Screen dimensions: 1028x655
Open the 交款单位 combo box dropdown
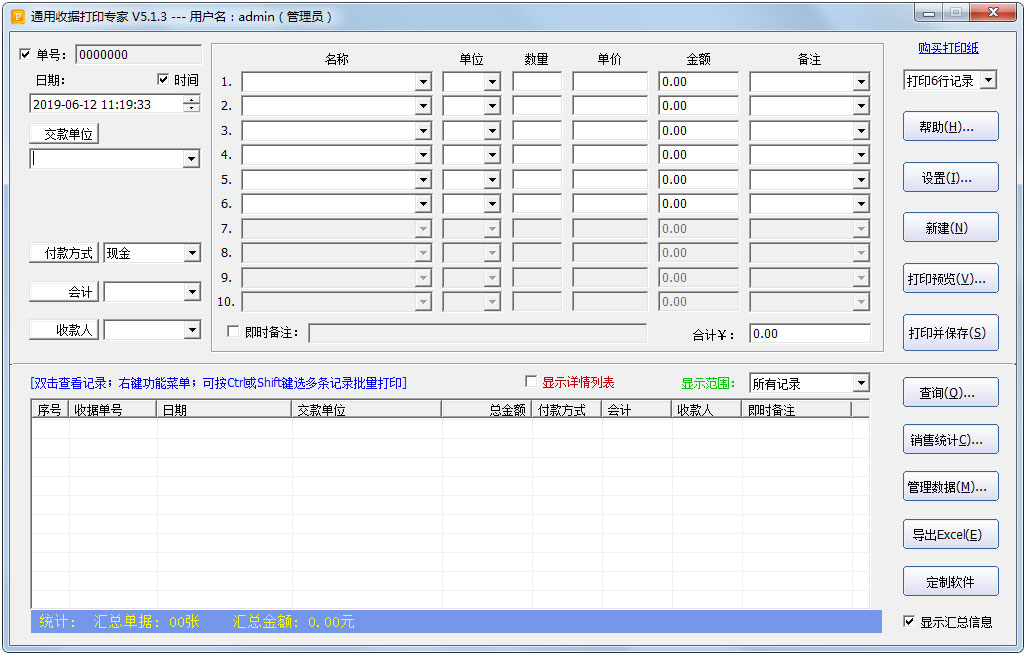(x=191, y=159)
